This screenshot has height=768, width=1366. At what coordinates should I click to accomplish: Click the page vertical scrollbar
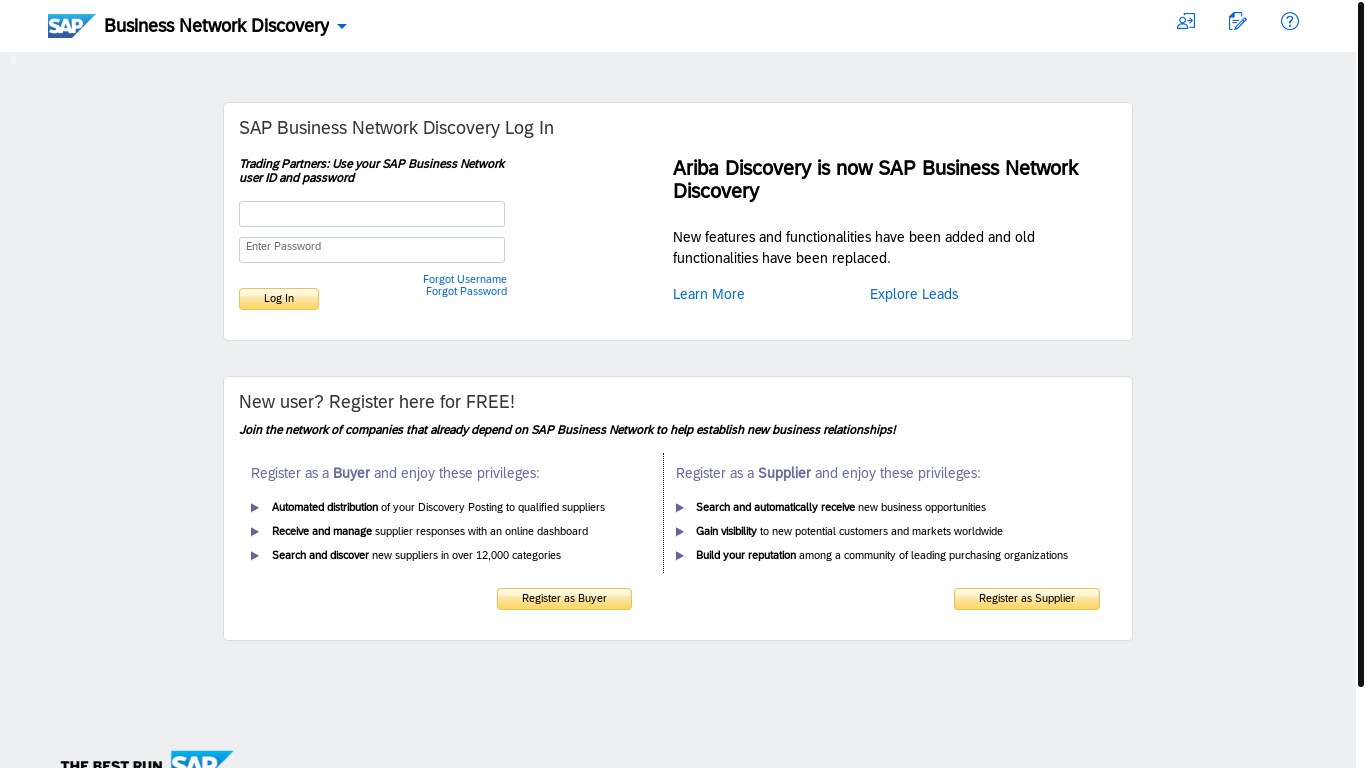1361,343
